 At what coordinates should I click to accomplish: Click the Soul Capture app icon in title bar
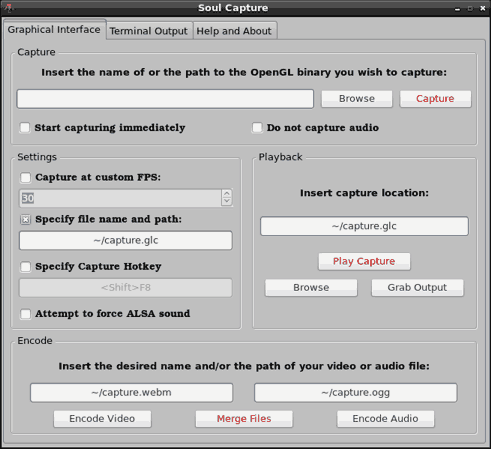coord(9,7)
